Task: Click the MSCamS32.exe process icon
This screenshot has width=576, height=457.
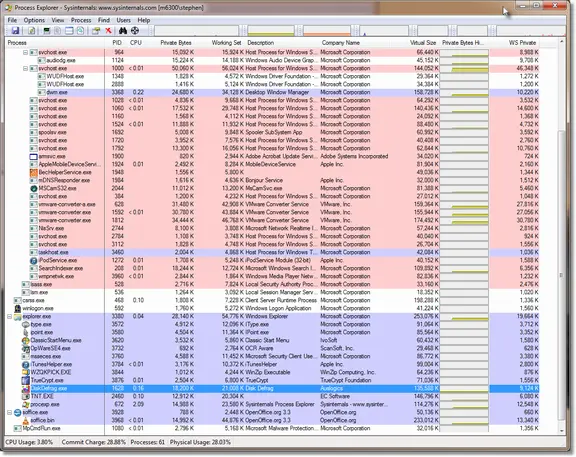Action: [34, 188]
